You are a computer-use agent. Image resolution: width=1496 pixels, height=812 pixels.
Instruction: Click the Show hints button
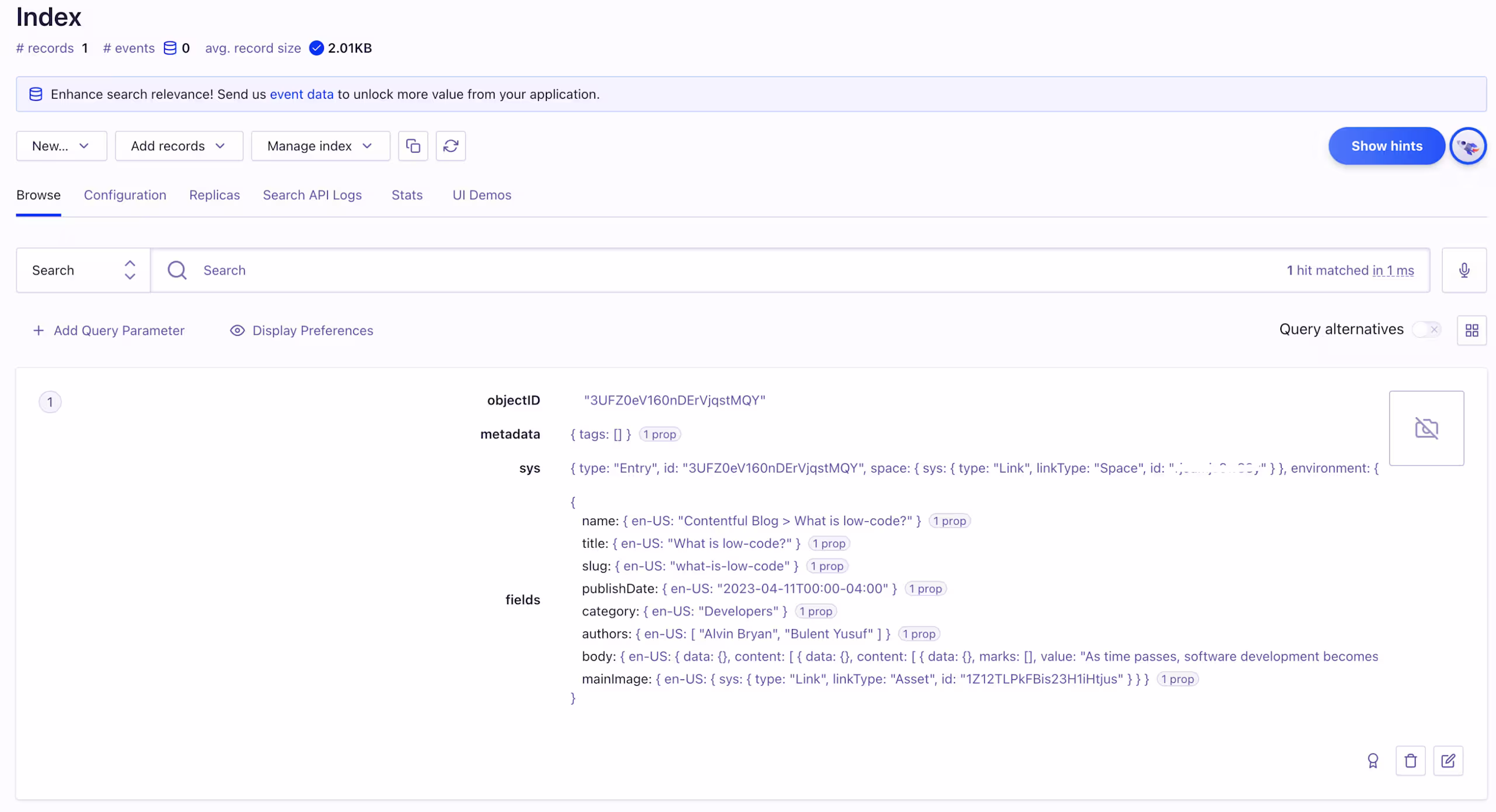tap(1387, 146)
